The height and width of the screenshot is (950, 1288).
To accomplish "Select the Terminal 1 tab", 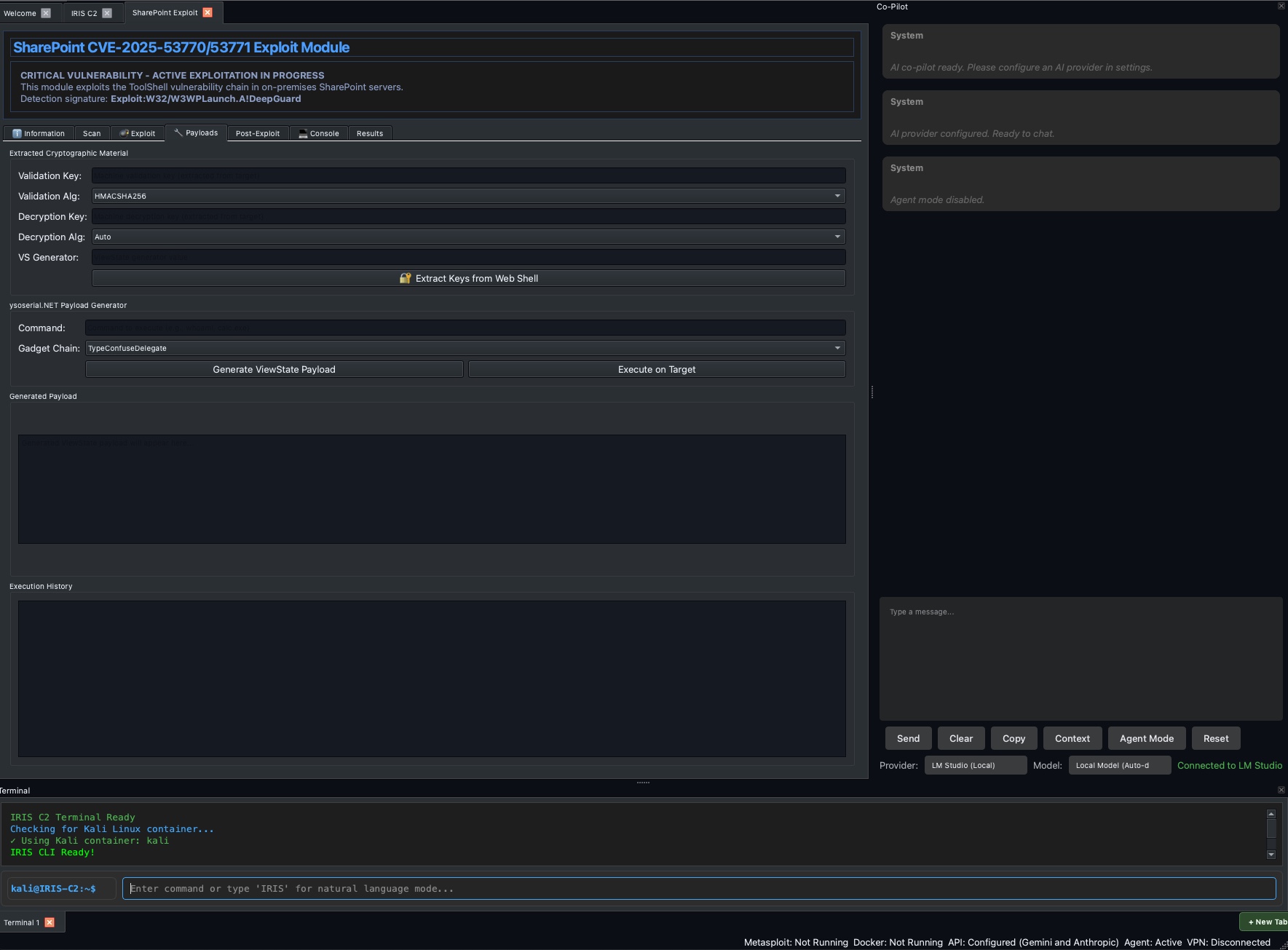I will pyautogui.click(x=22, y=922).
